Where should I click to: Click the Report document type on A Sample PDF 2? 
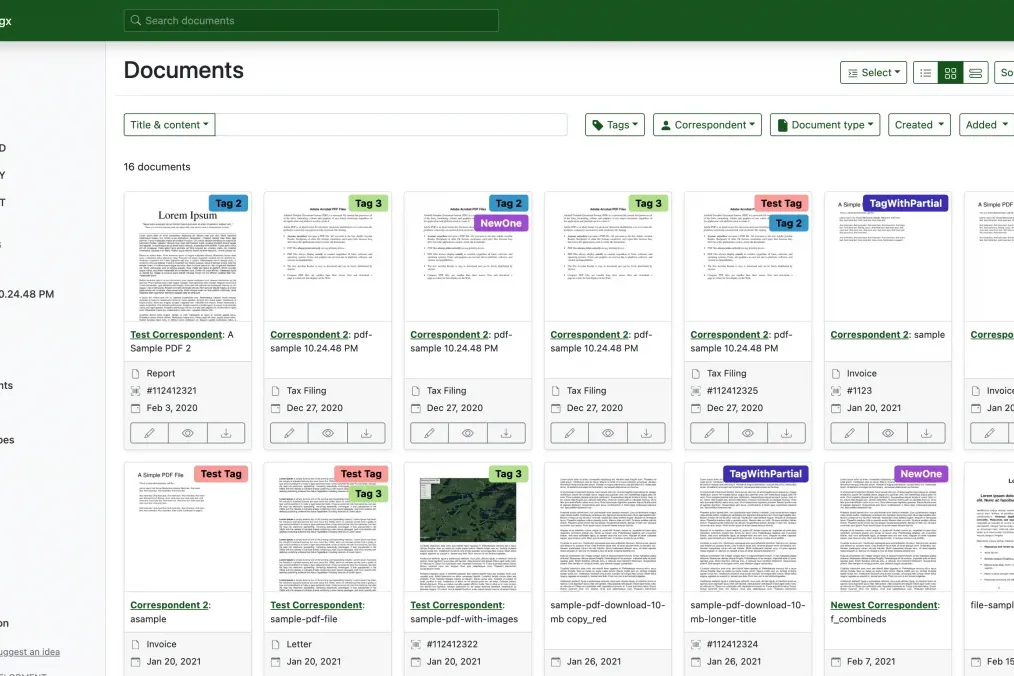pyautogui.click(x=160, y=373)
